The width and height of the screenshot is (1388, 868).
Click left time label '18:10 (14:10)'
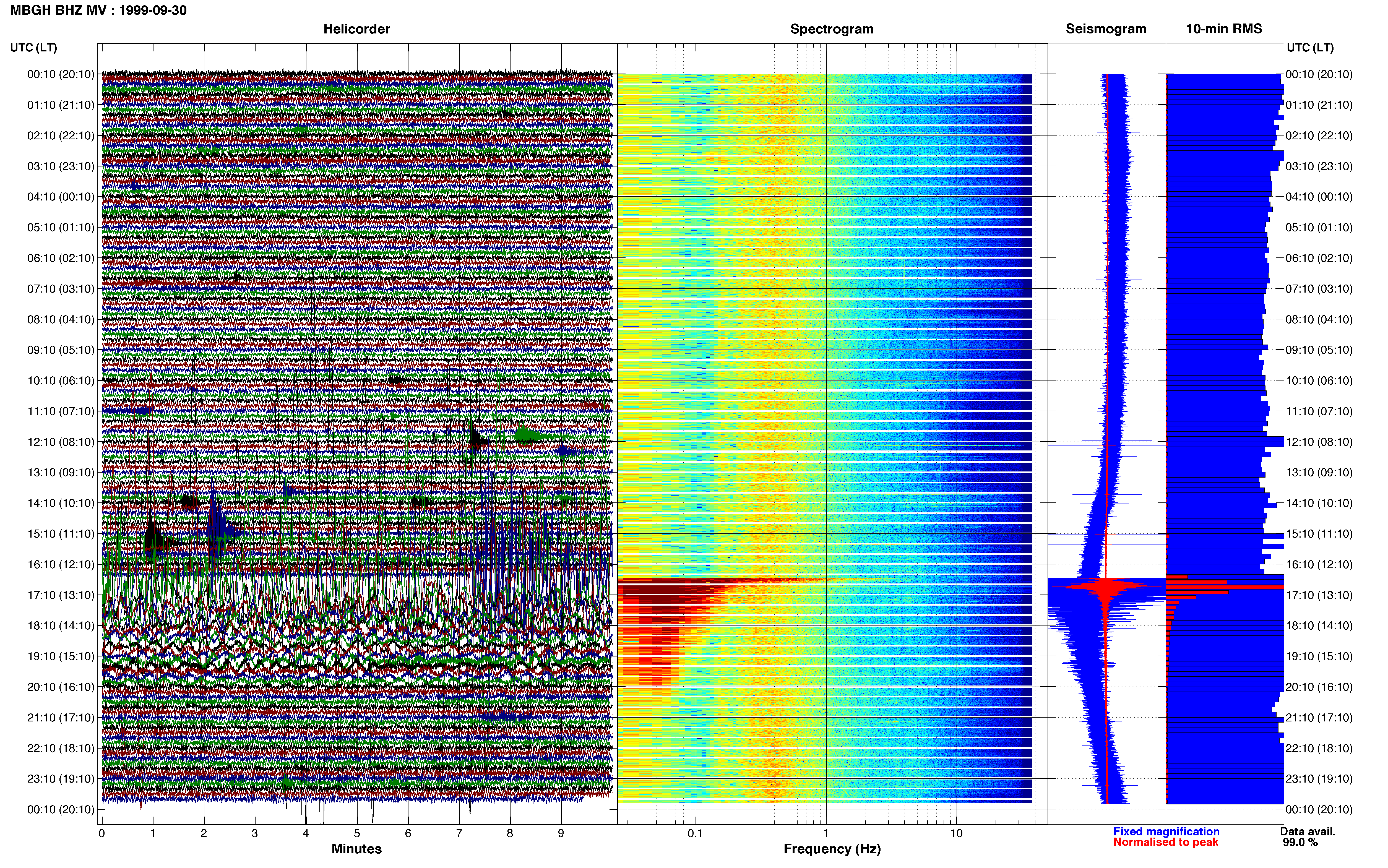coord(61,626)
